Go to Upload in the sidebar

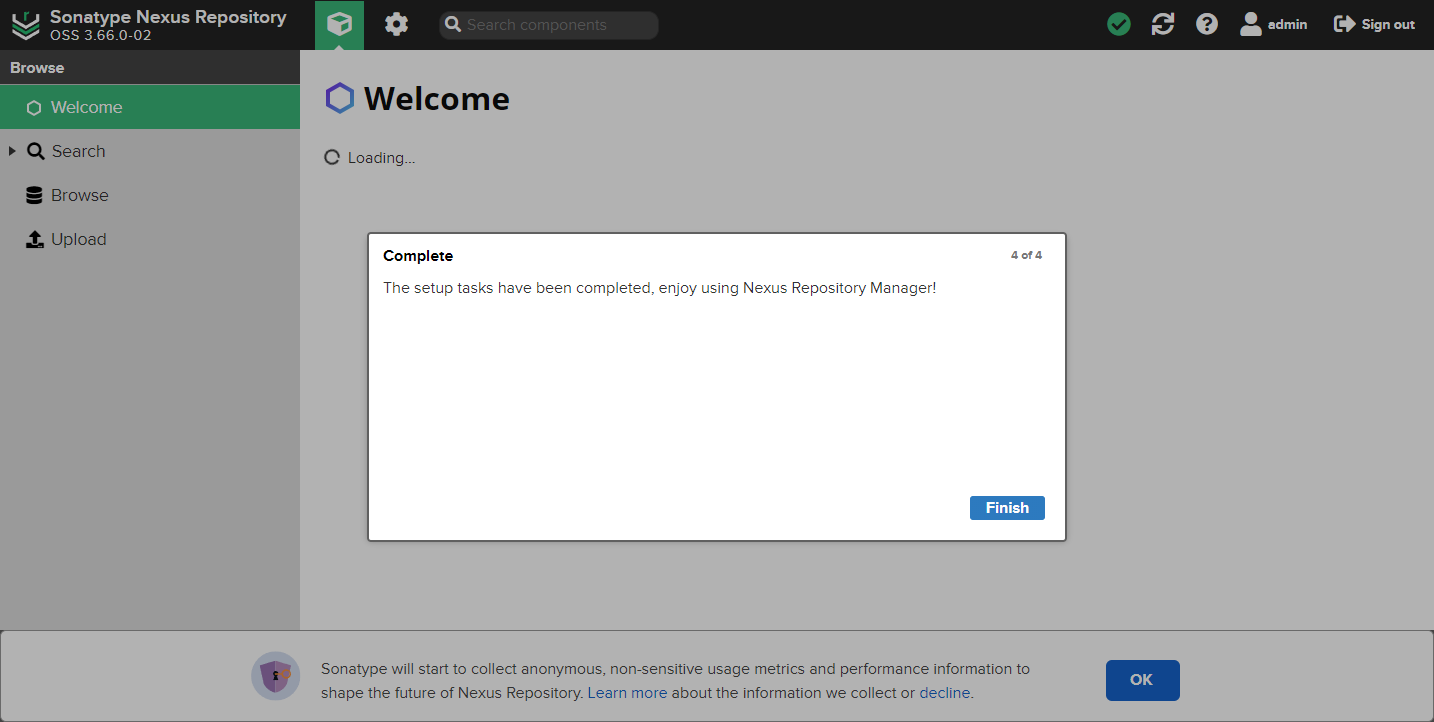point(78,239)
